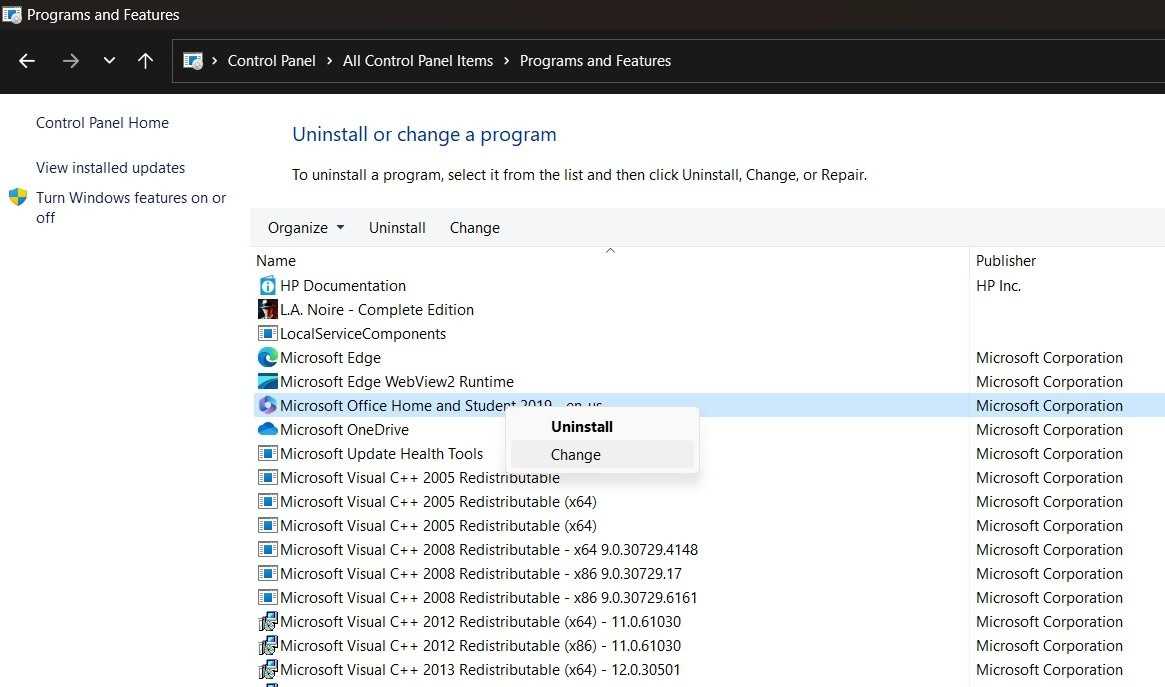The image size is (1165, 687).
Task: Click the Visual C++ 2012 (x86) 11.0.61030 icon
Action: pyautogui.click(x=267, y=645)
